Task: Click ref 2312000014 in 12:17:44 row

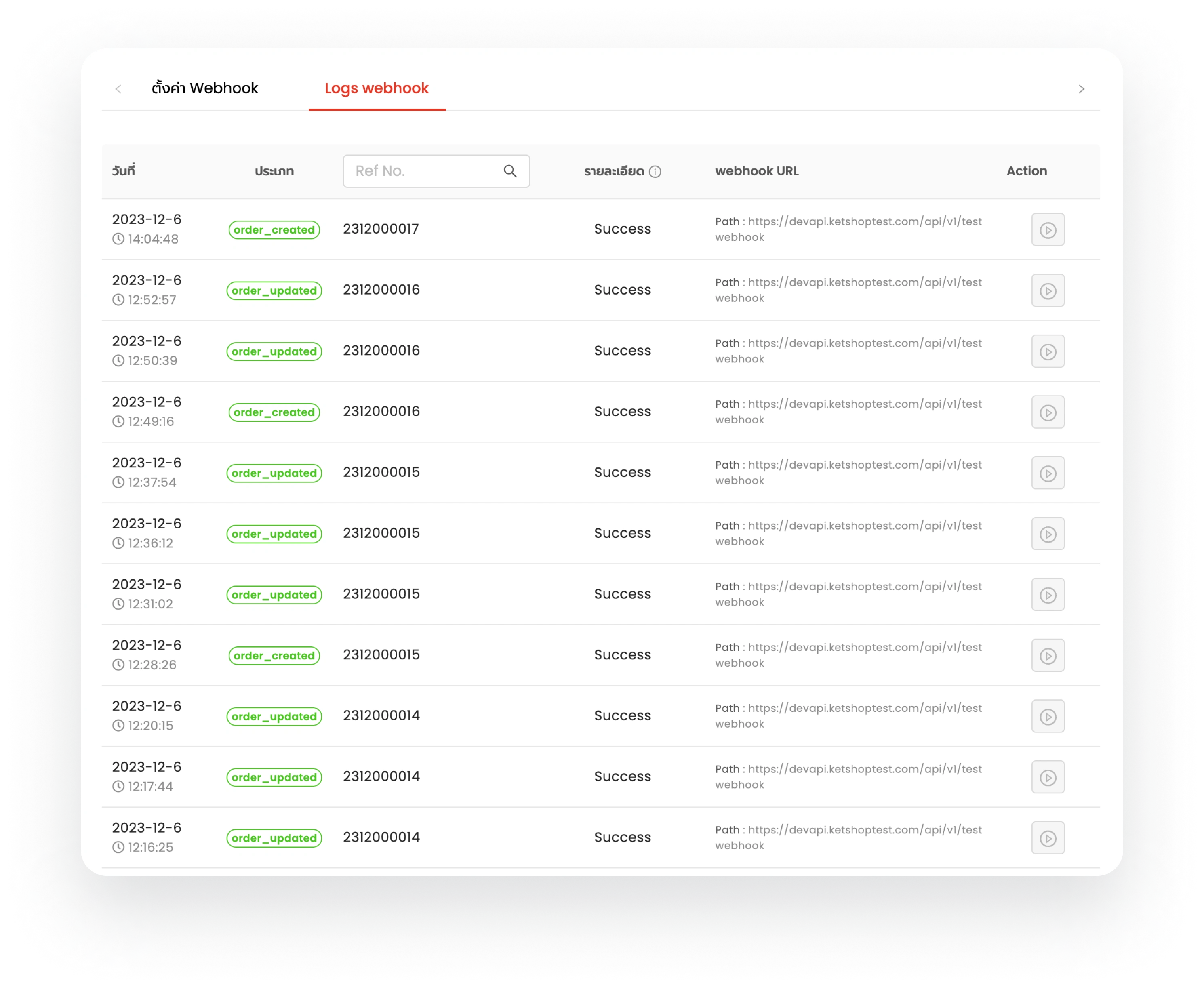Action: (x=381, y=776)
